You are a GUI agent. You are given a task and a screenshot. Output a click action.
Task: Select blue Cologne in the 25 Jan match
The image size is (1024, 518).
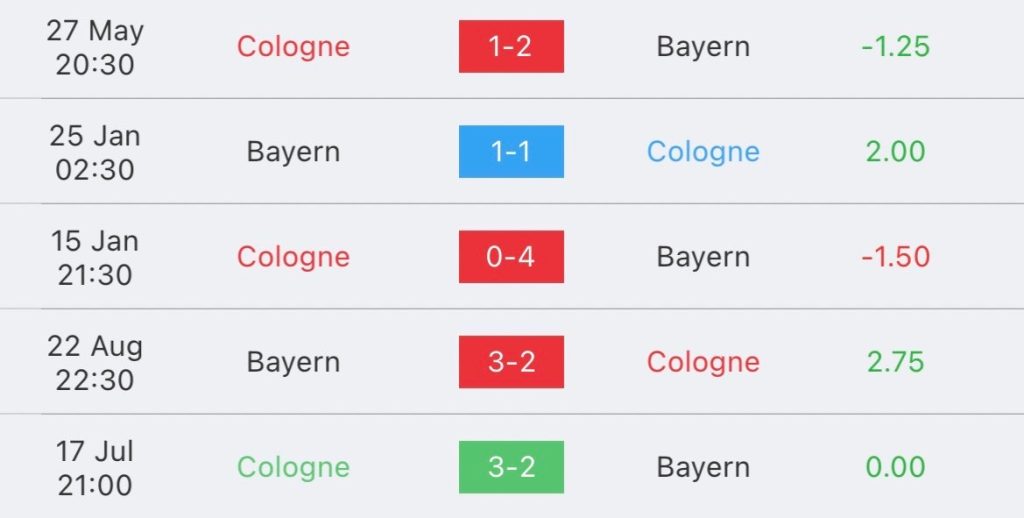pos(703,152)
